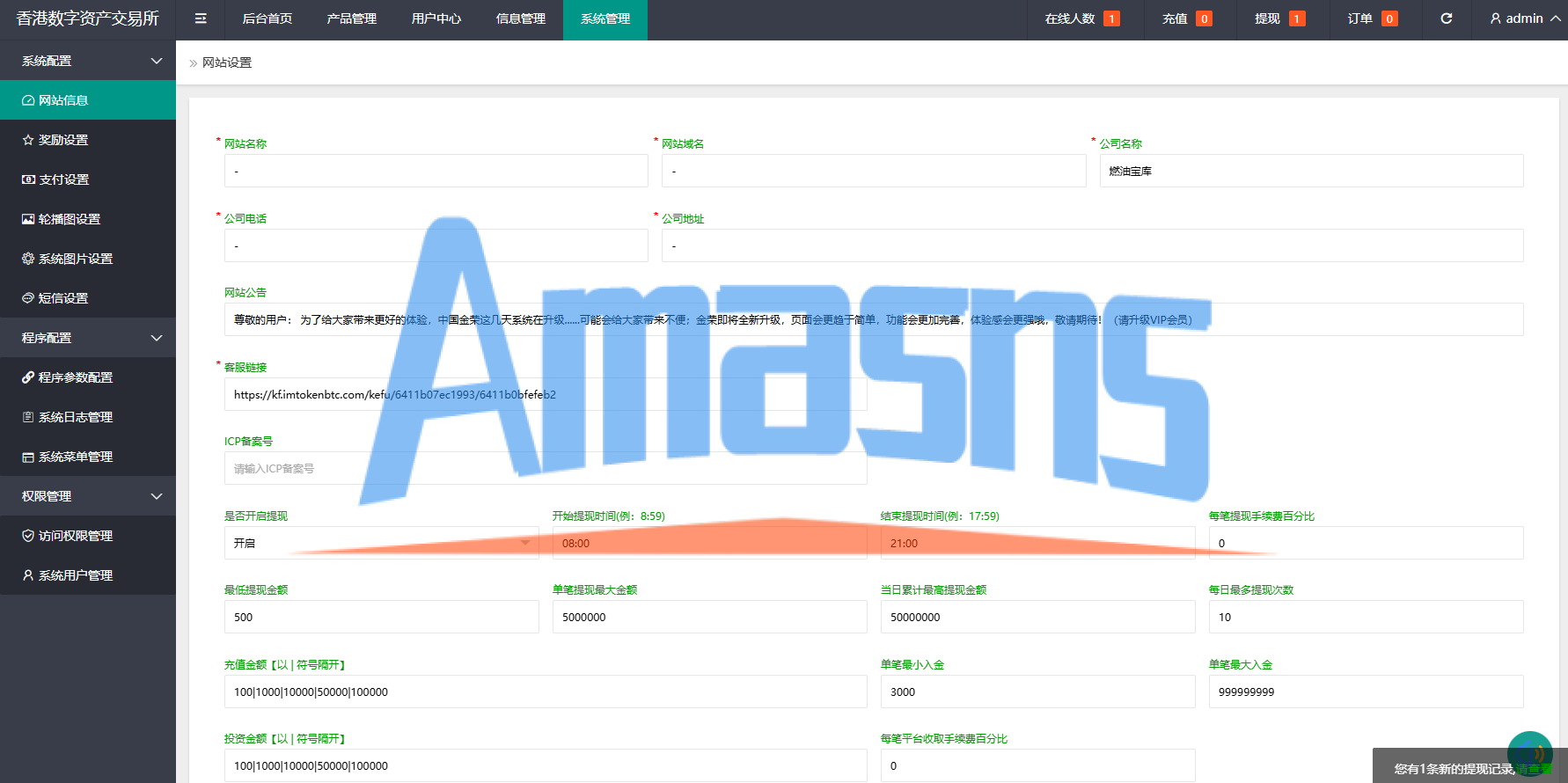Open 支付设置 in sidebar

[x=88, y=179]
